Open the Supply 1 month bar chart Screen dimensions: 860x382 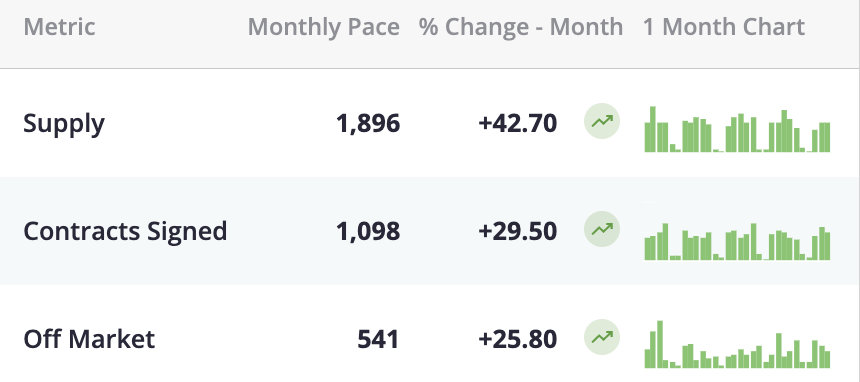[x=737, y=129]
